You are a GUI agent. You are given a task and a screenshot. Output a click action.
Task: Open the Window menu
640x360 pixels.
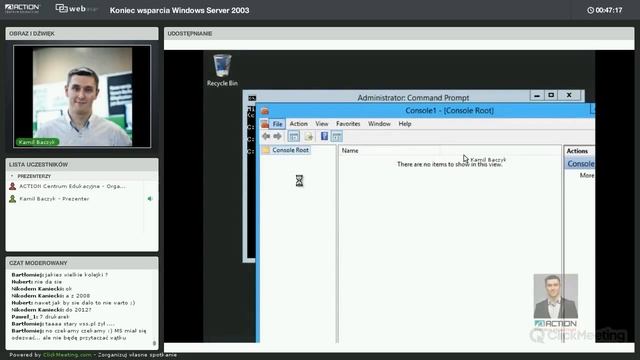(x=379, y=124)
